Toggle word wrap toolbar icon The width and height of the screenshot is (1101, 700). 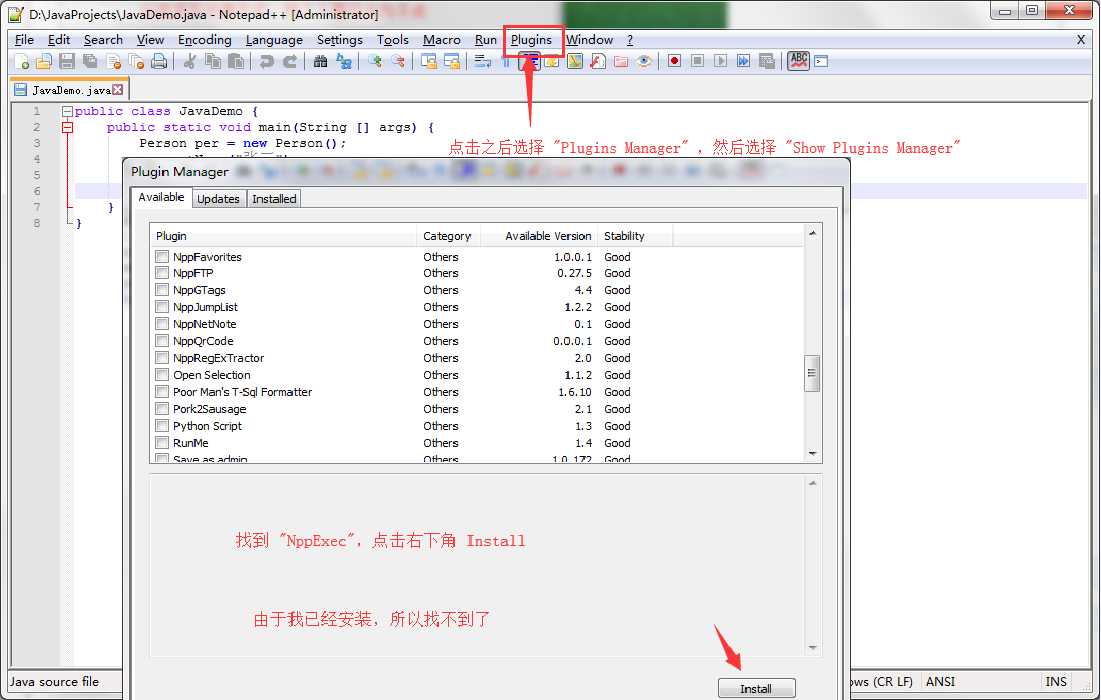coord(482,62)
